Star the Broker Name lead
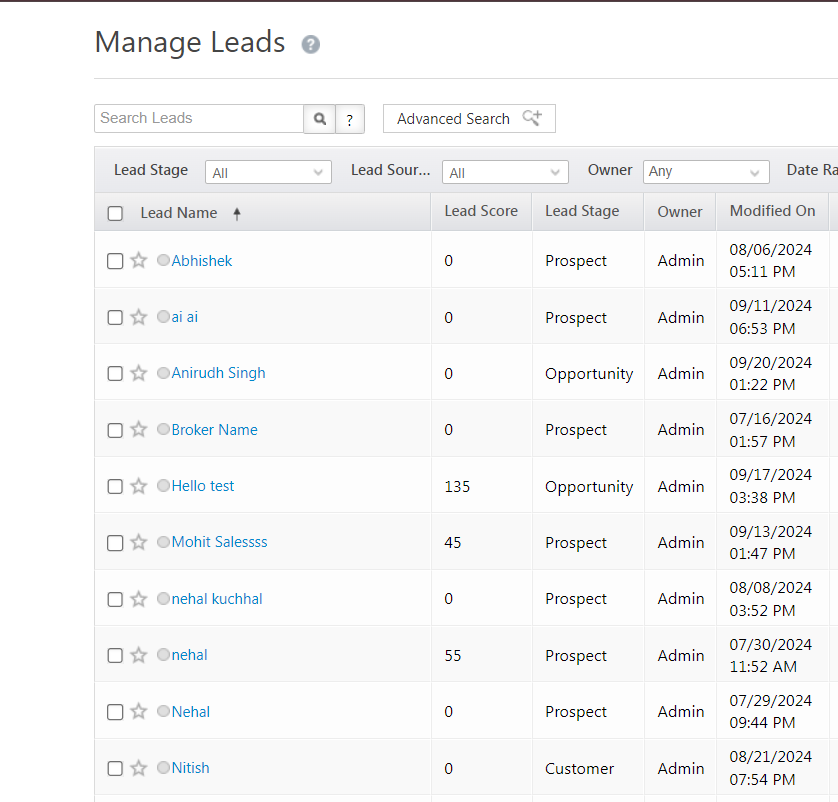 [139, 430]
